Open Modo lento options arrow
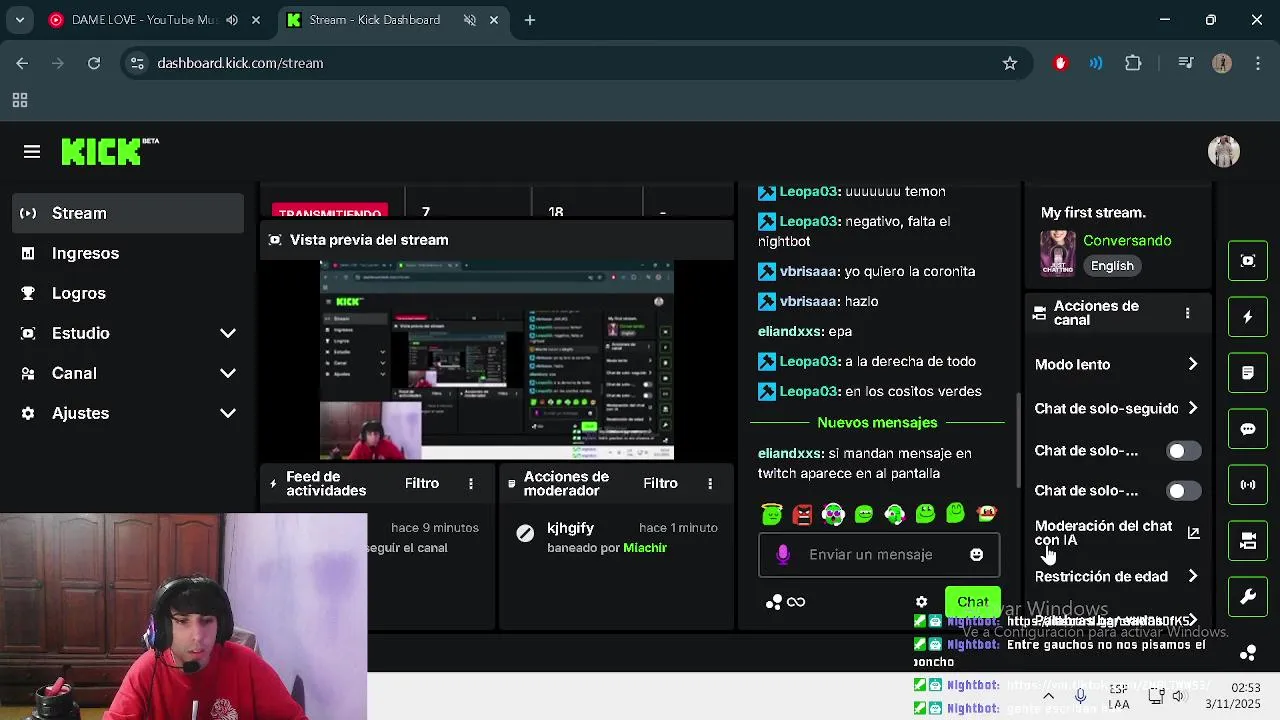The image size is (1280, 720). (x=1192, y=365)
